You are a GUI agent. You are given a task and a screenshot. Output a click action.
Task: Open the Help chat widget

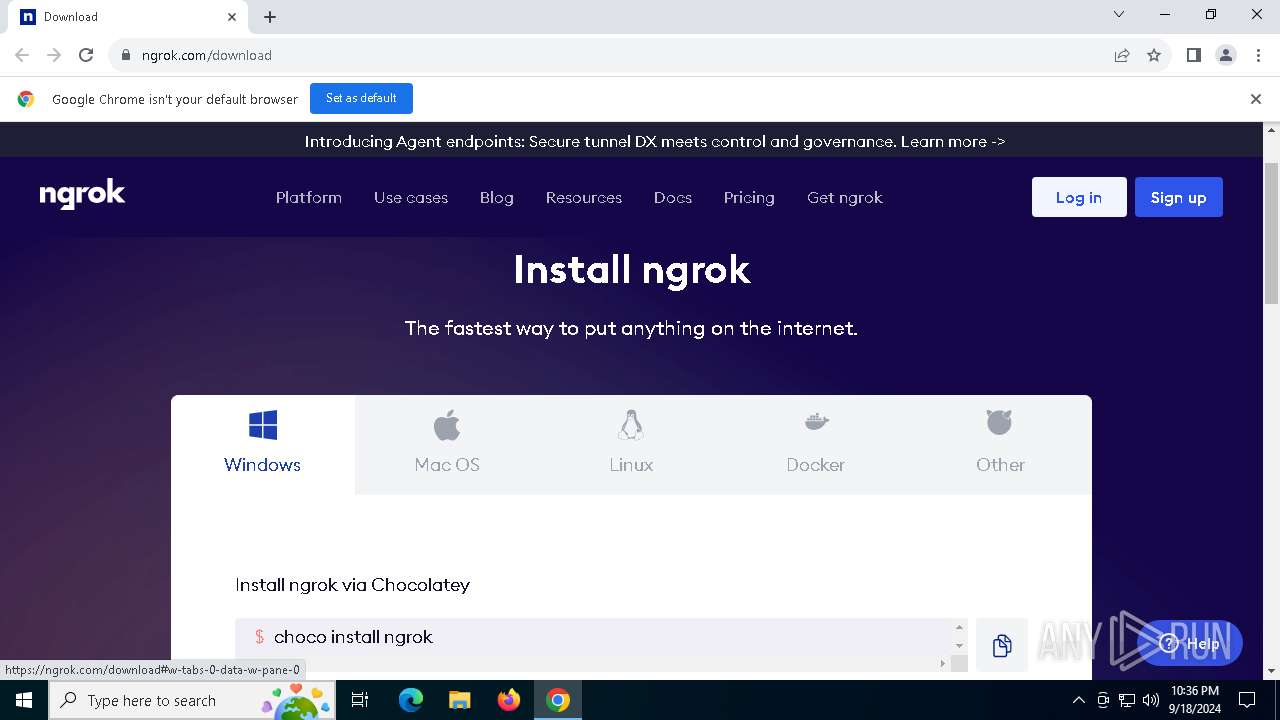click(x=1190, y=643)
